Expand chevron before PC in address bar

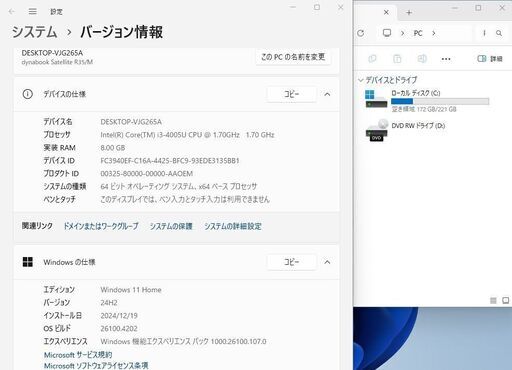(402, 33)
